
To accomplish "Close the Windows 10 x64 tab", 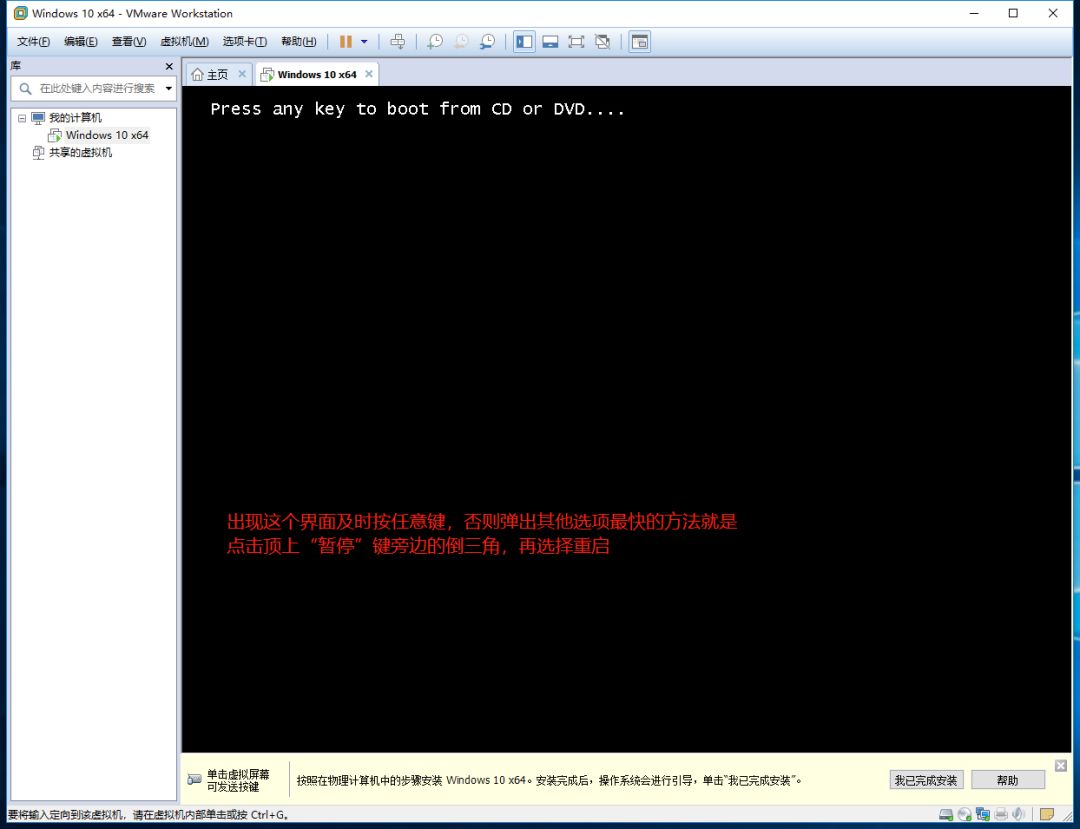I will [369, 74].
